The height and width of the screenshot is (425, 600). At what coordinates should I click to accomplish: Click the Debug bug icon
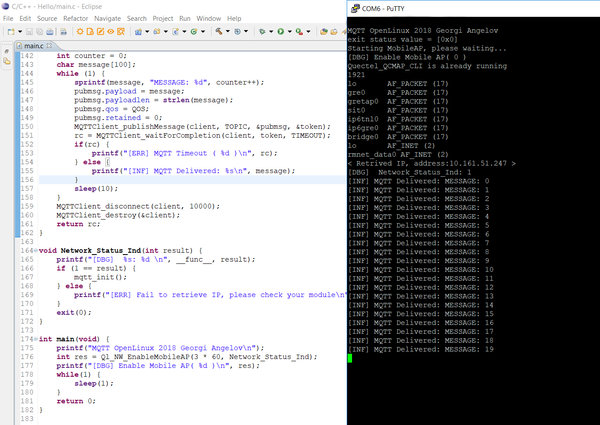pos(262,31)
